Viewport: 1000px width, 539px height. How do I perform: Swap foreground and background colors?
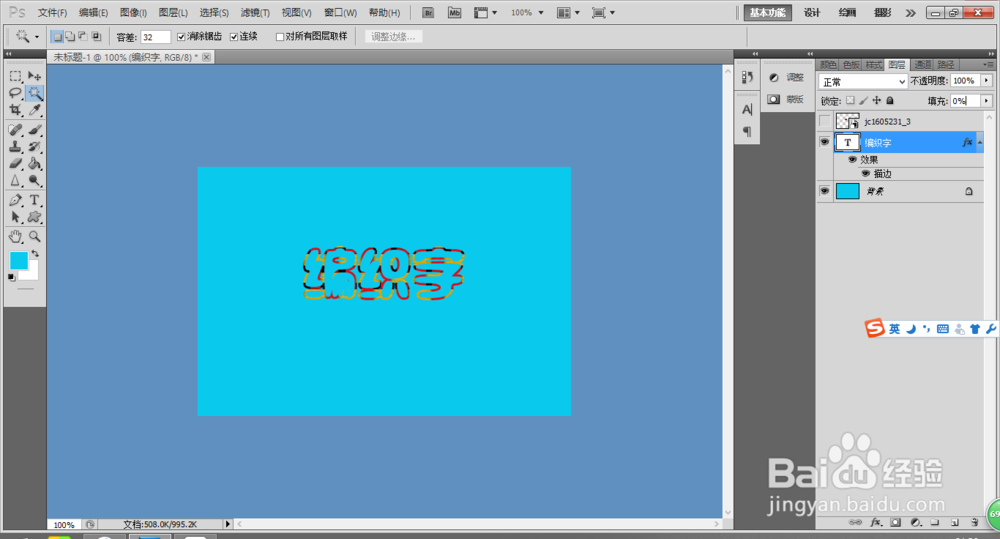pyautogui.click(x=35, y=253)
